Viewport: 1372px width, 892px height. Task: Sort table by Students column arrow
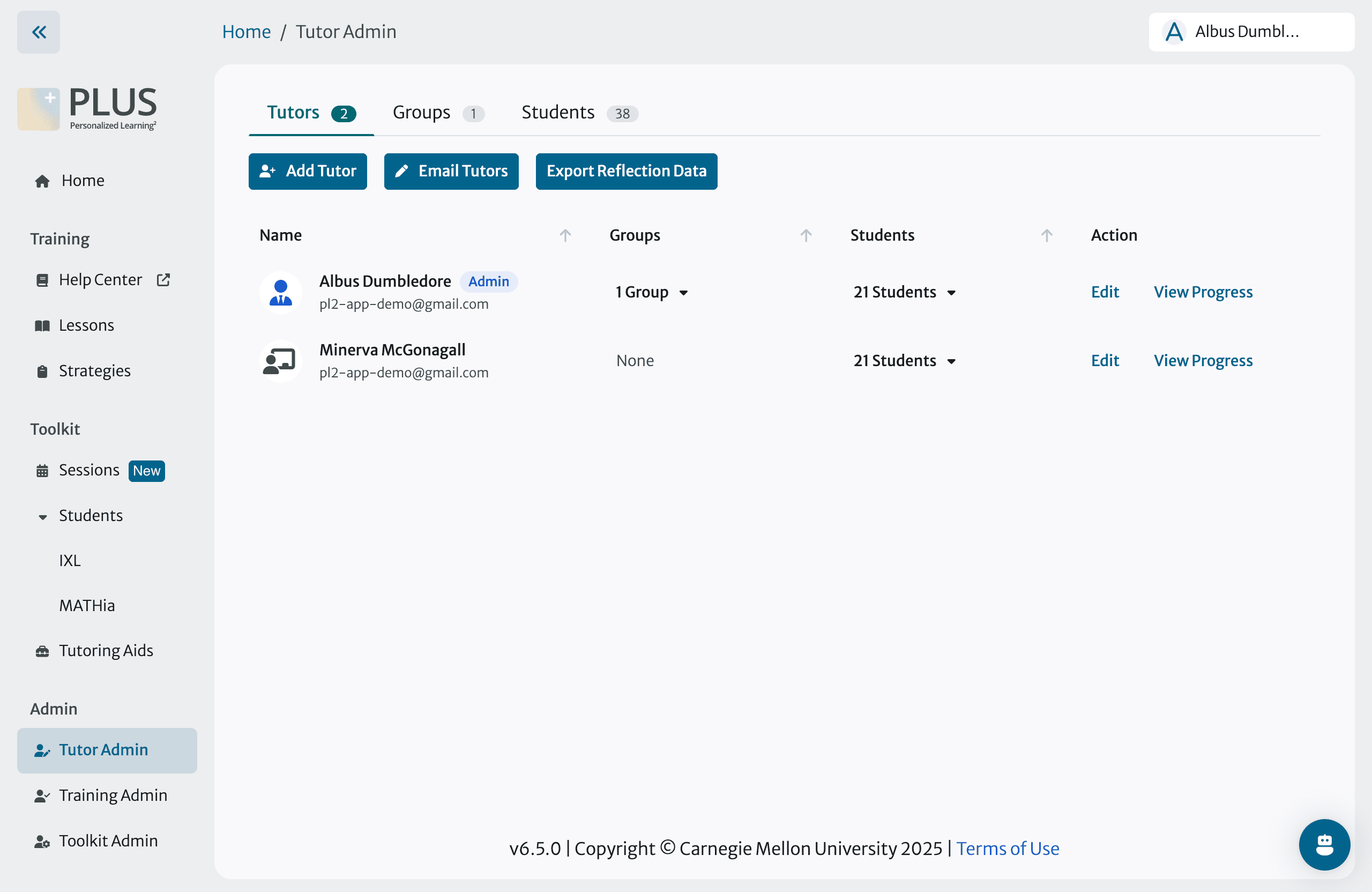(x=1046, y=235)
